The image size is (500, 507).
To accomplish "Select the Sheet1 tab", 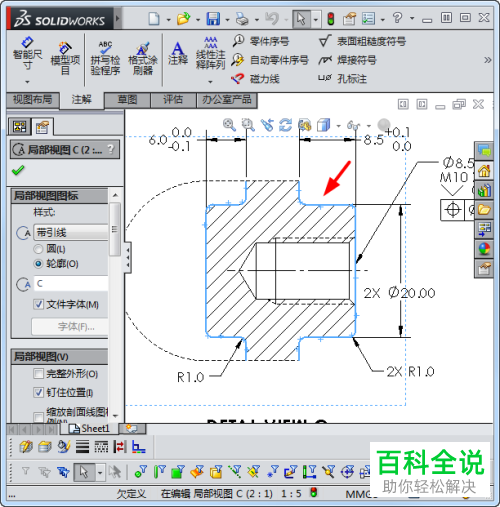I will point(89,428).
